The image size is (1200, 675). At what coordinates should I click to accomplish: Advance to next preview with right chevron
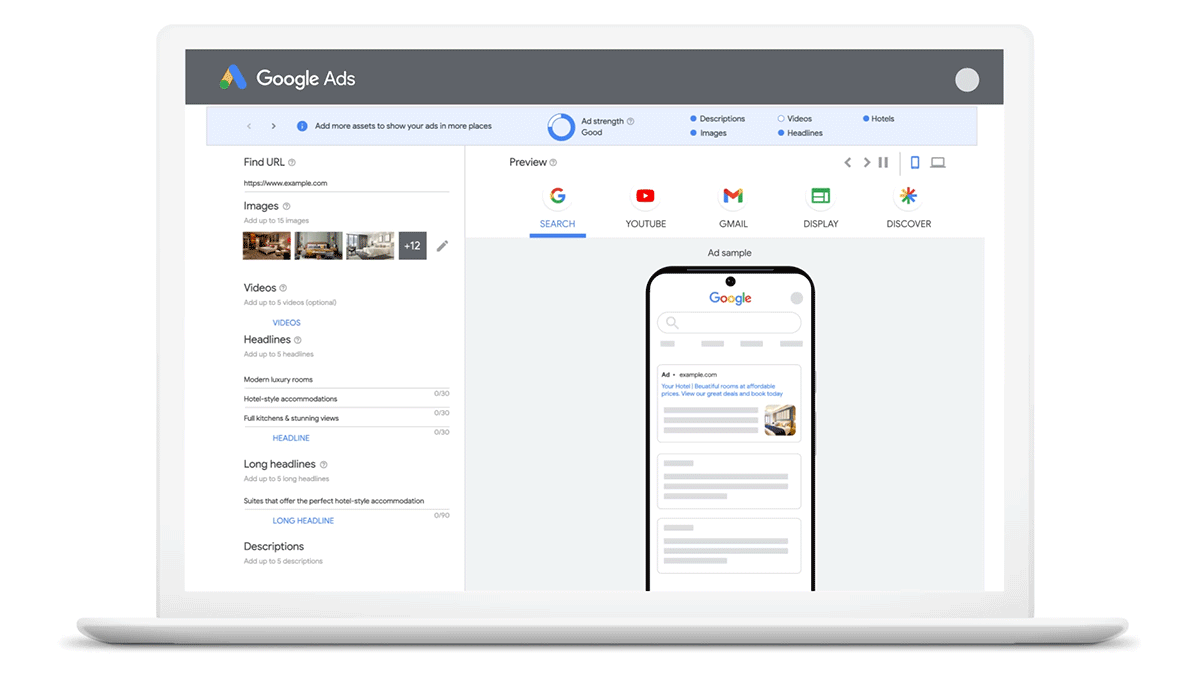tap(866, 162)
